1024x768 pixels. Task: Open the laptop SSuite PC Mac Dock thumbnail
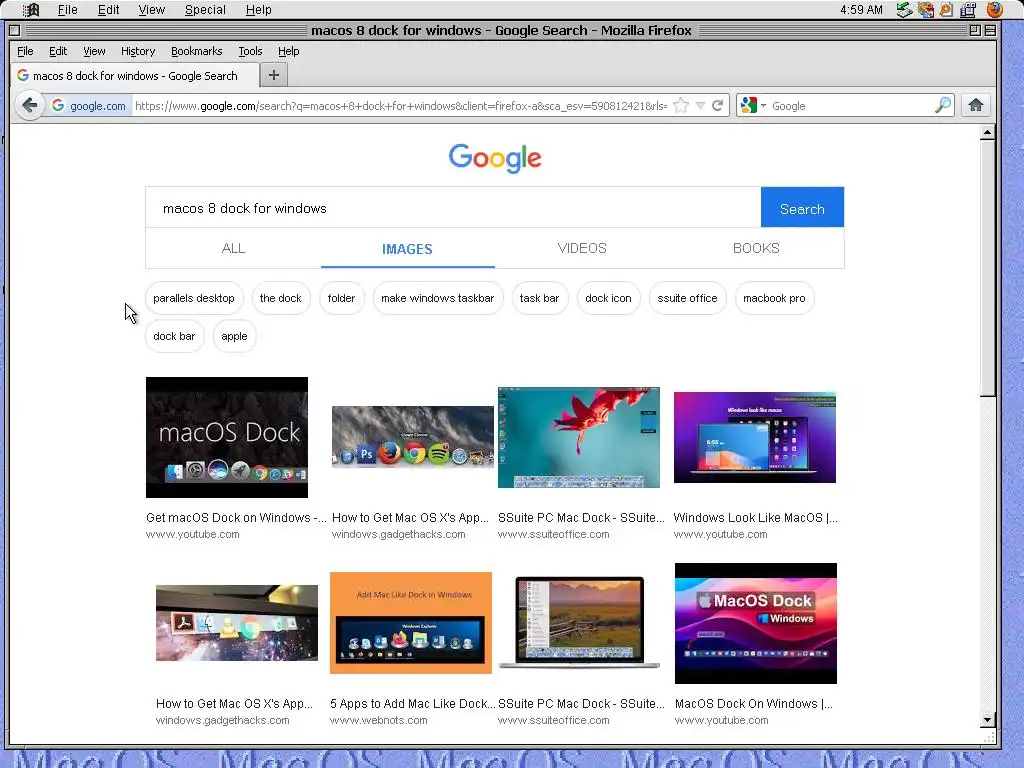[x=579, y=623]
